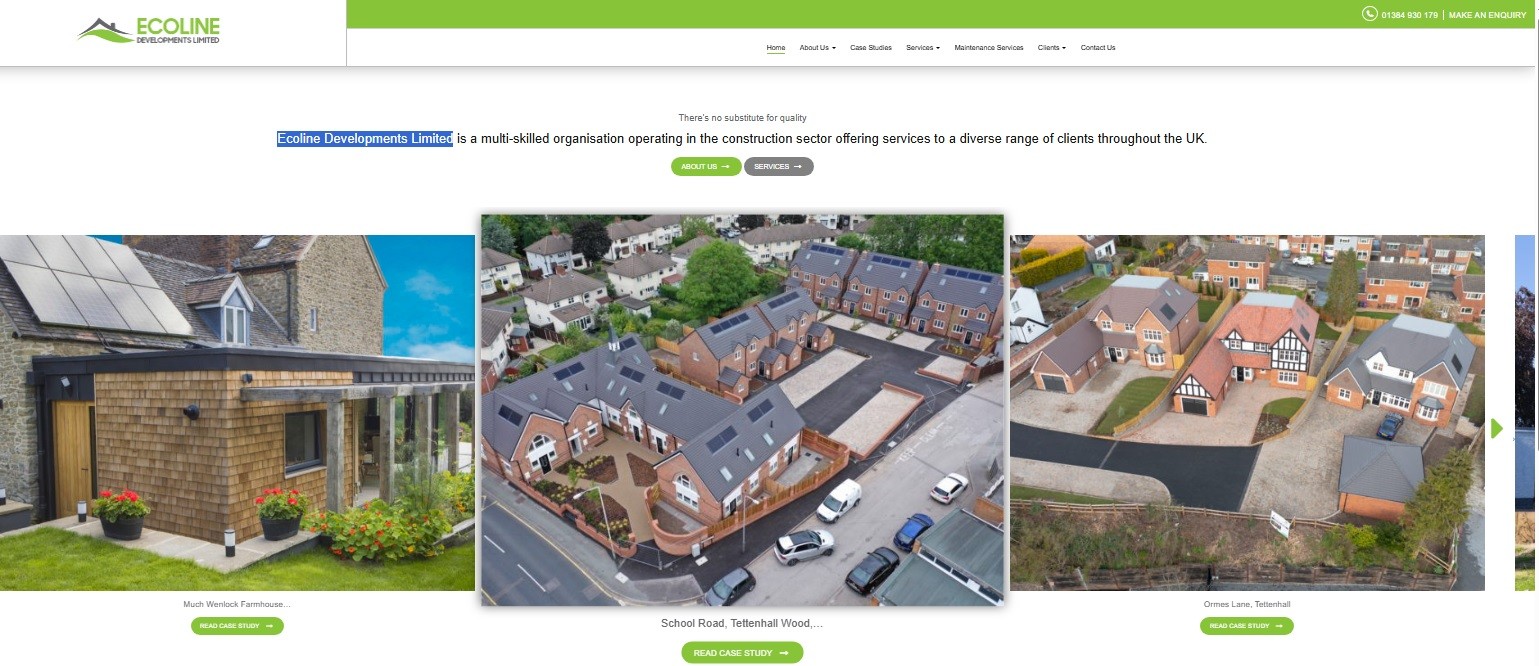Screen dimensions: 1539x666
Task: Click the phone icon in header
Action: coord(1369,14)
